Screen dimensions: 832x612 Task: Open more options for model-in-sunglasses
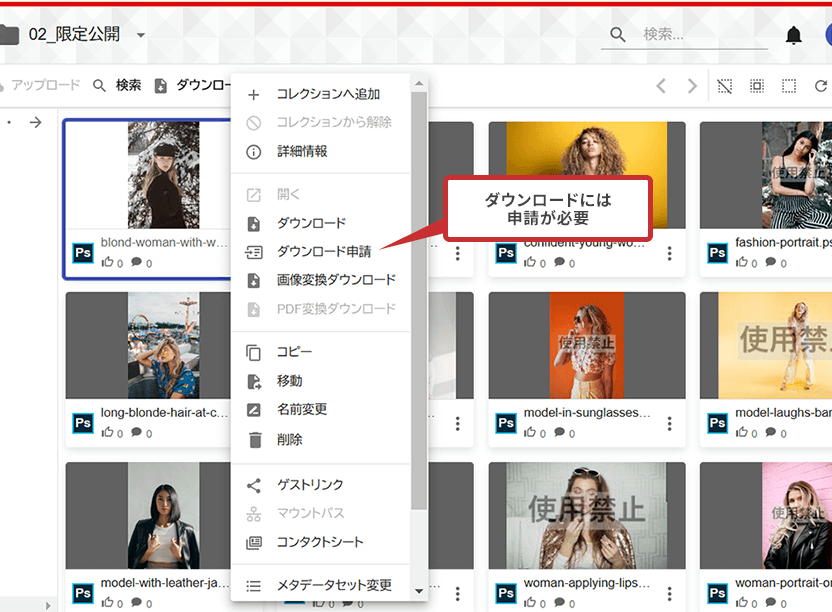coord(670,424)
